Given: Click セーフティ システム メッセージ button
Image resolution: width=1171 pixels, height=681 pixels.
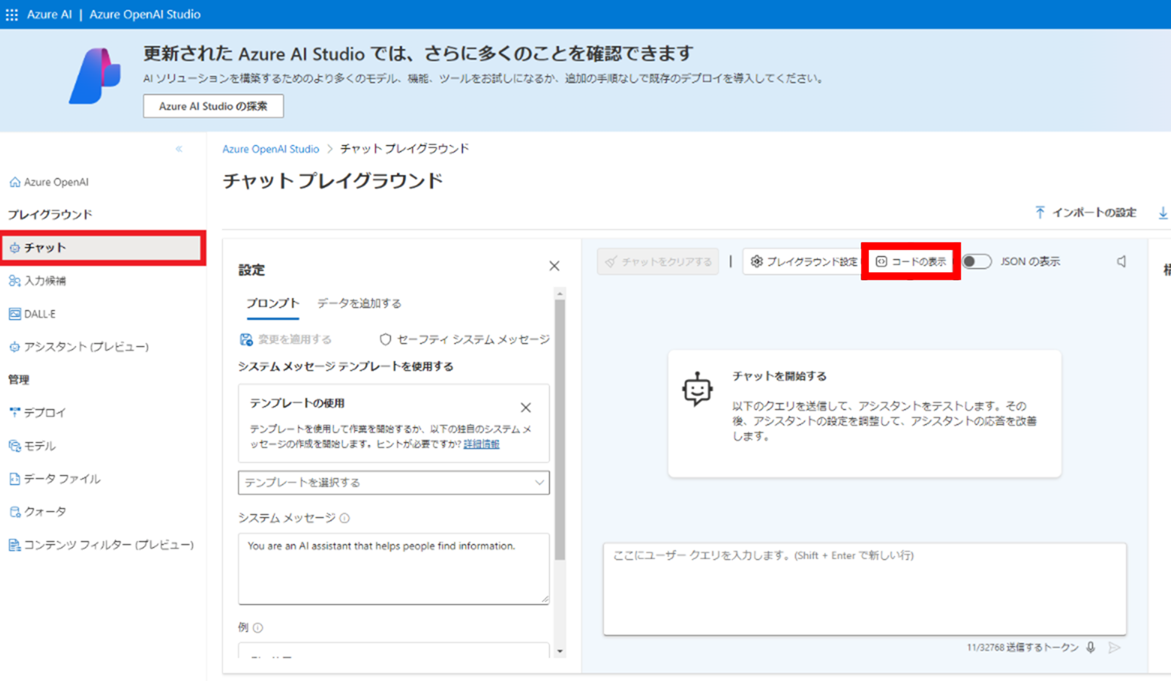Looking at the screenshot, I should 465,340.
